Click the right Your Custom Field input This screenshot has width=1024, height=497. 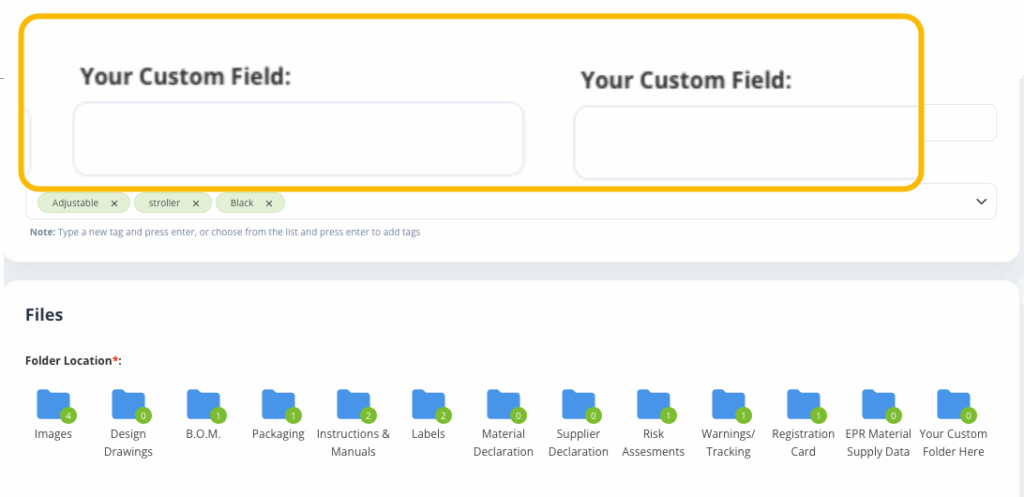(x=745, y=144)
